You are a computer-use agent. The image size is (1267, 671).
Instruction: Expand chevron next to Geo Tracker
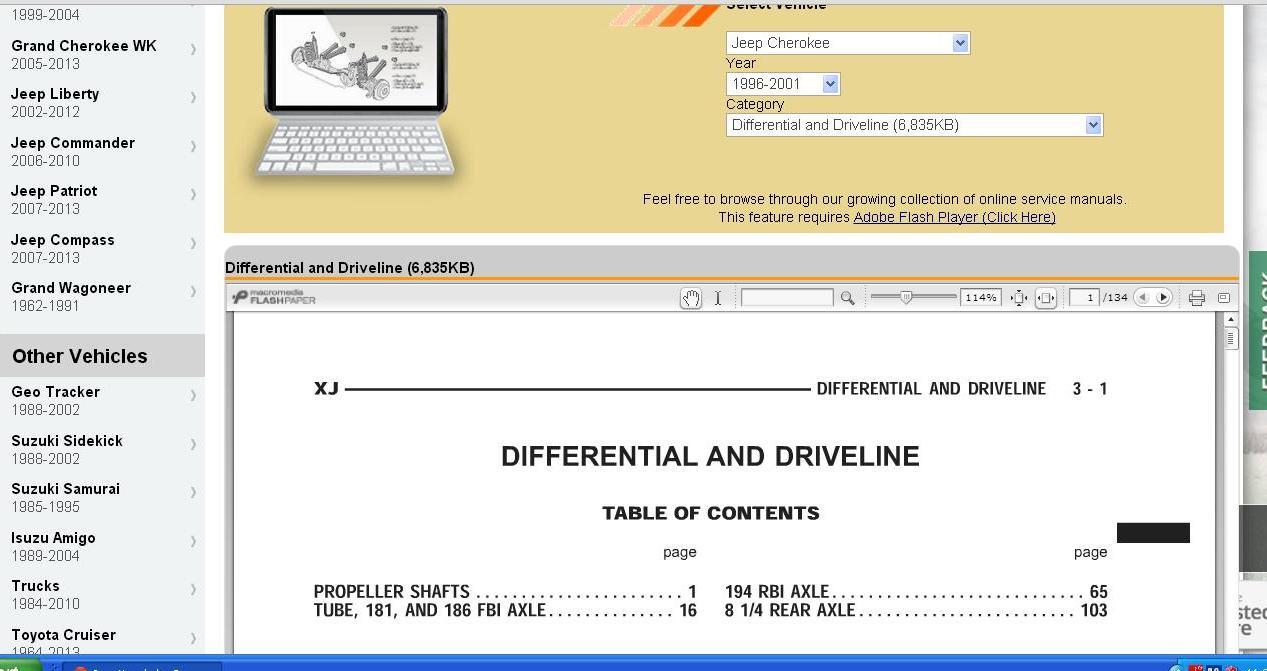[193, 395]
